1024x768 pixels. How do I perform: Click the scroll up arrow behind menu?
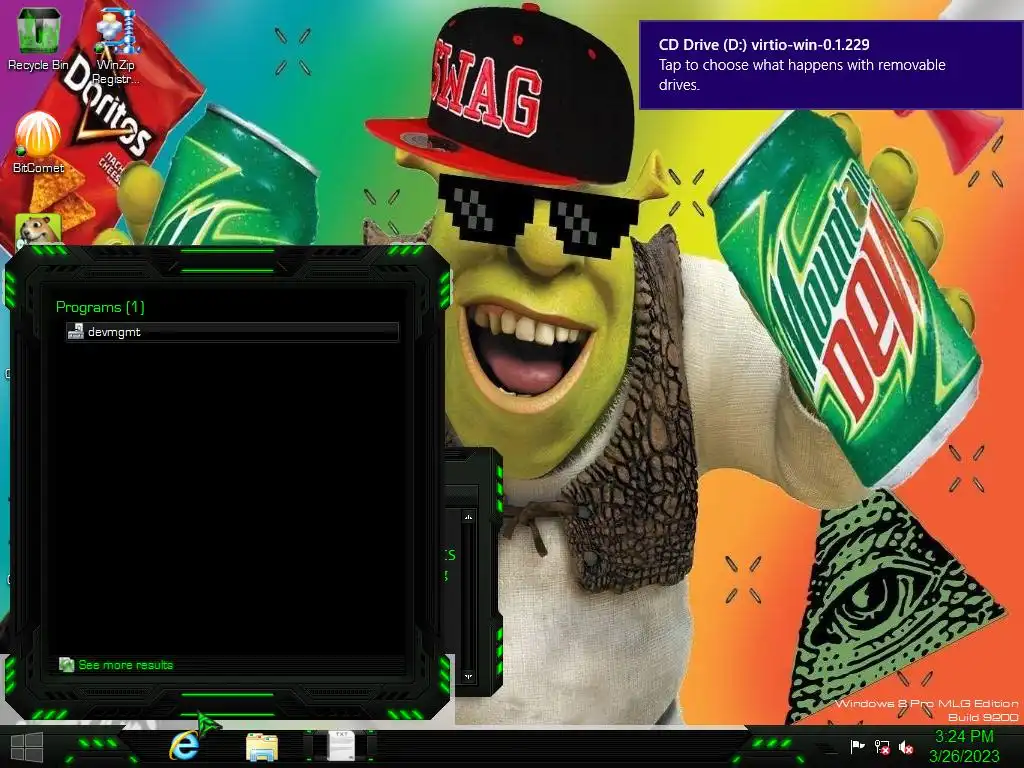point(468,517)
